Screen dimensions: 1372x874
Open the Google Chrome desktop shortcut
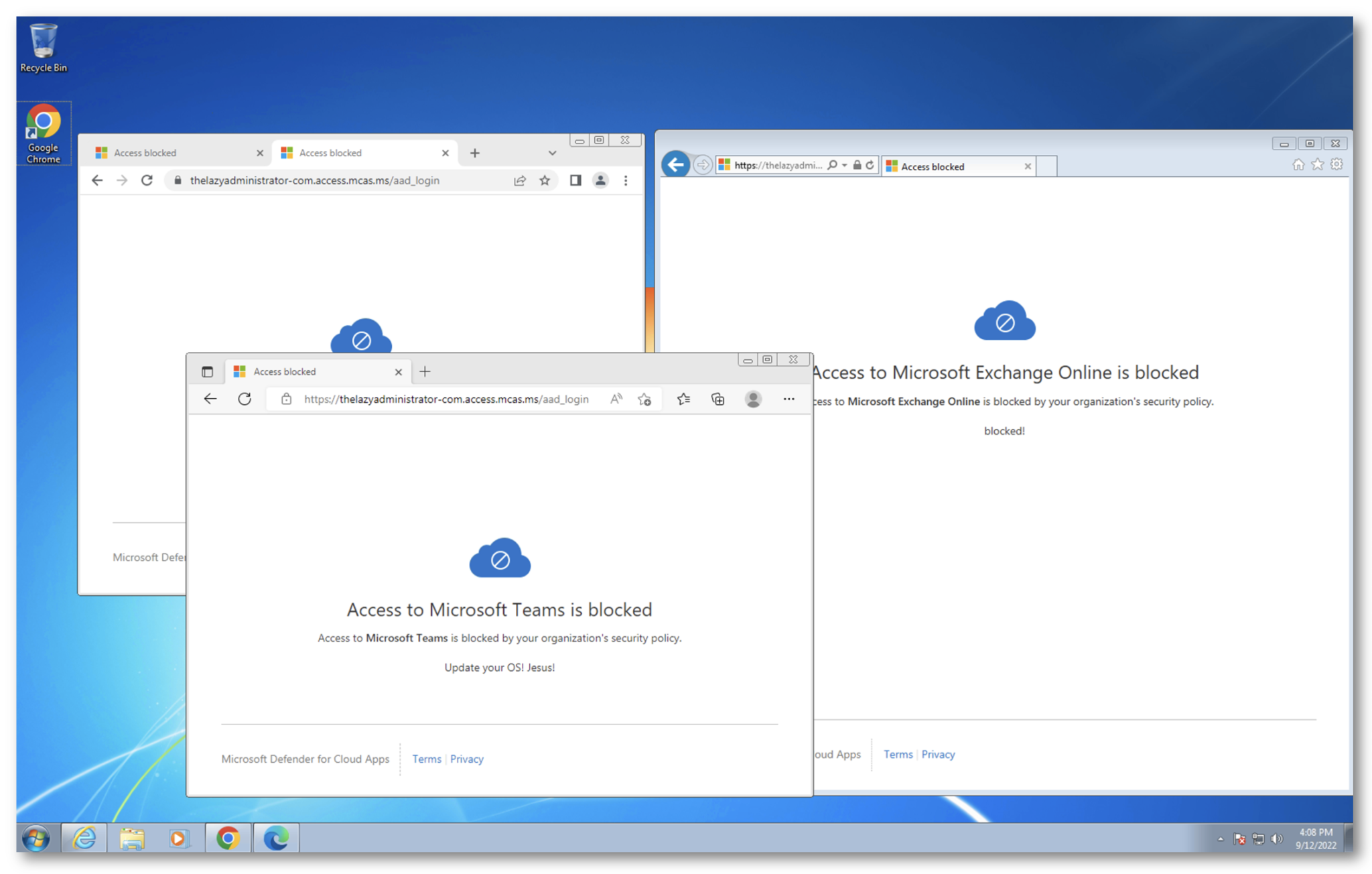coord(44,133)
